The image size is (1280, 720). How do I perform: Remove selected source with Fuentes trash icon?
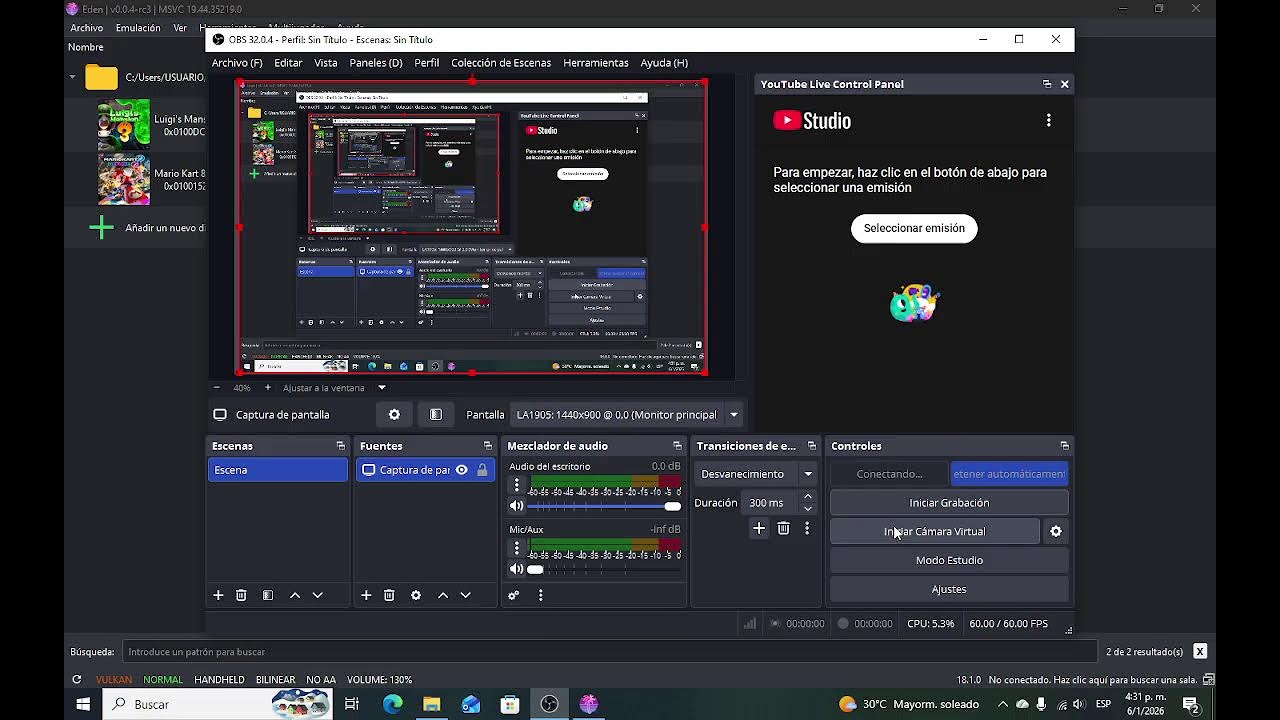(x=389, y=595)
